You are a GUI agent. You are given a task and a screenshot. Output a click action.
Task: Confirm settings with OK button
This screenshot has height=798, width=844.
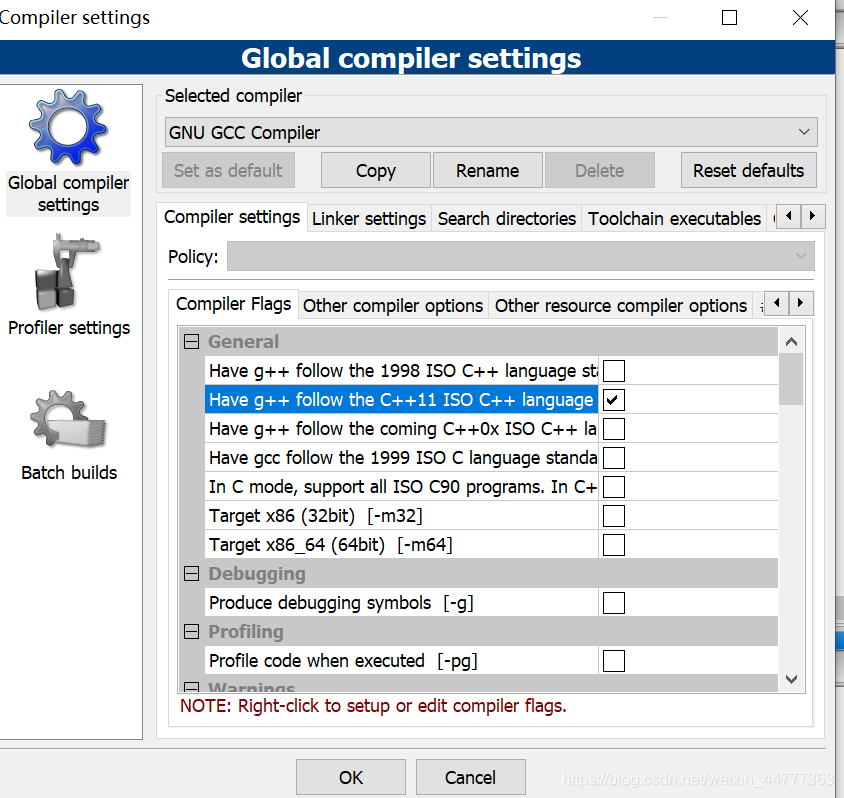(x=351, y=778)
